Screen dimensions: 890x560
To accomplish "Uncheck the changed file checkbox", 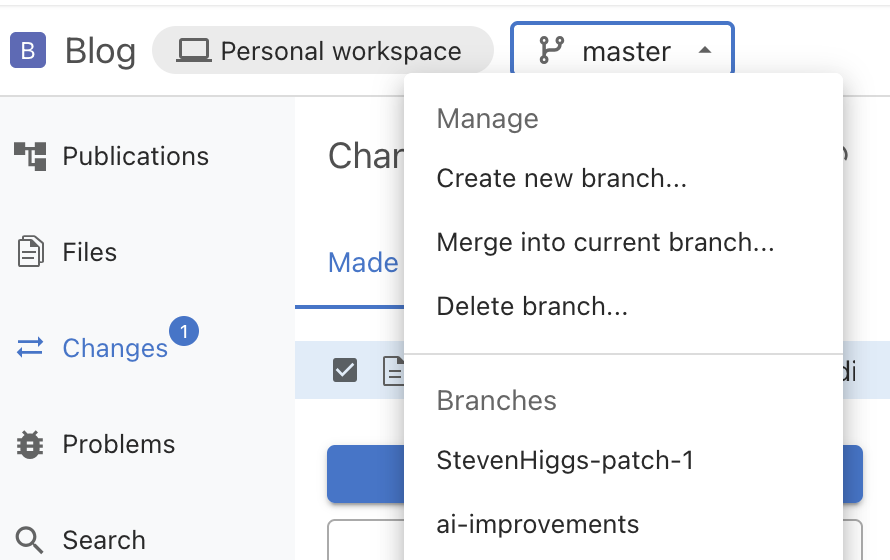I will pyautogui.click(x=345, y=371).
